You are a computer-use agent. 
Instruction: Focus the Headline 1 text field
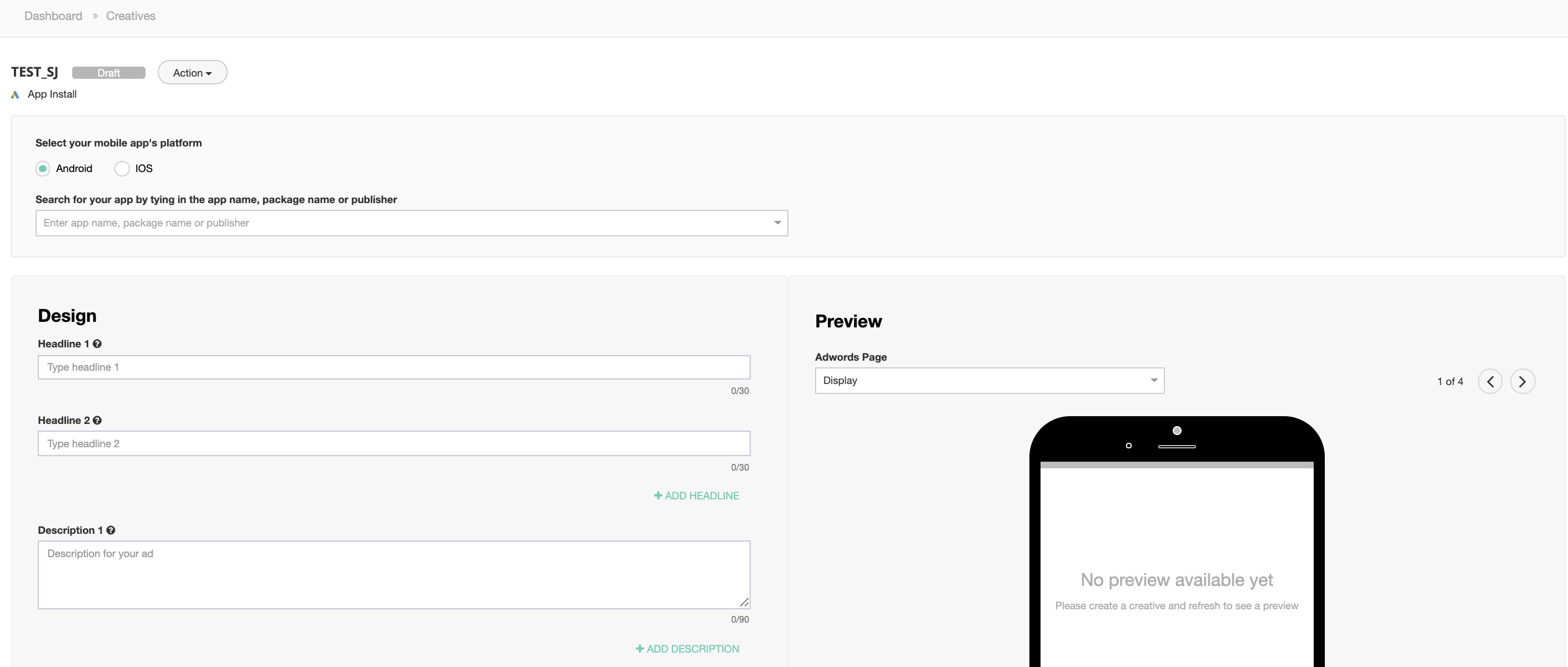coord(393,367)
